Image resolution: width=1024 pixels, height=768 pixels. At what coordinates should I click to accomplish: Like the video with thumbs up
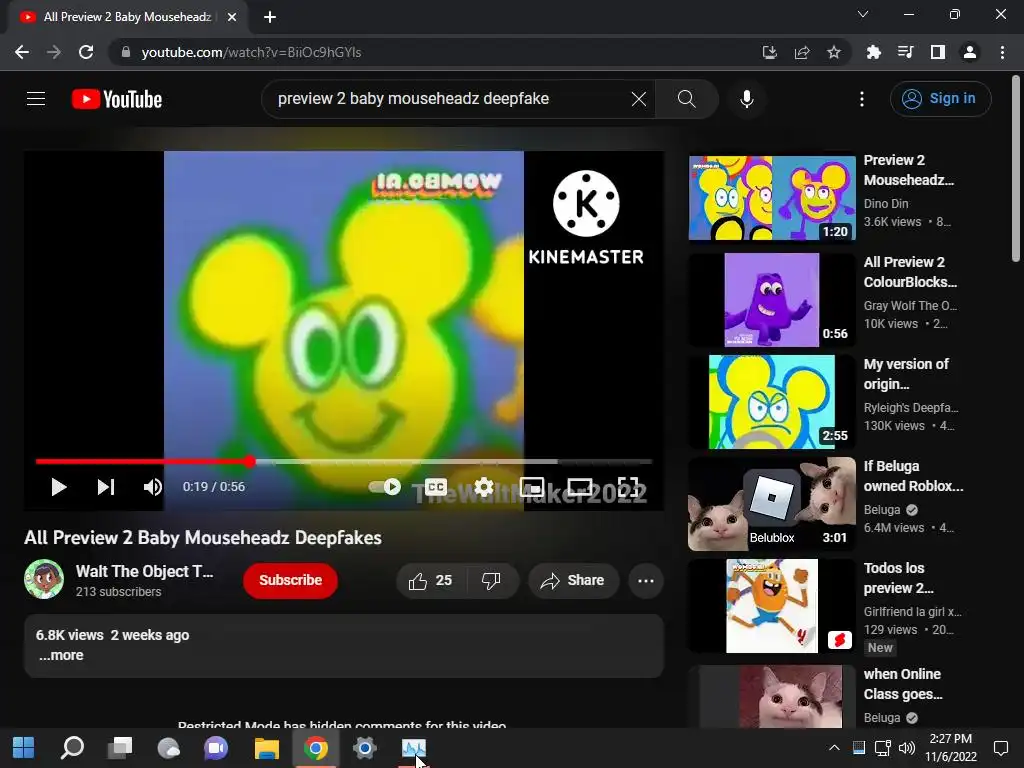[x=430, y=581]
